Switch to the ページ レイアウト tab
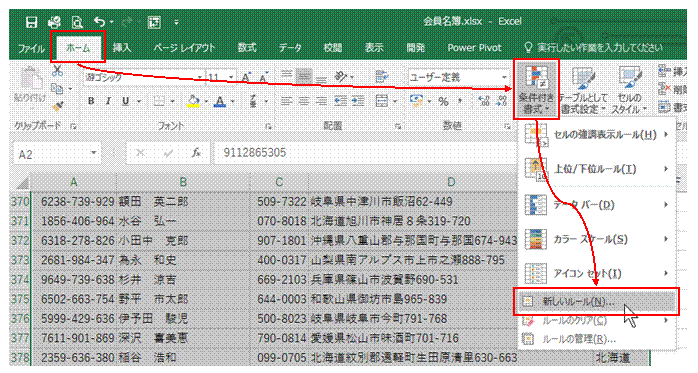This screenshot has width=698, height=373. coord(184,48)
